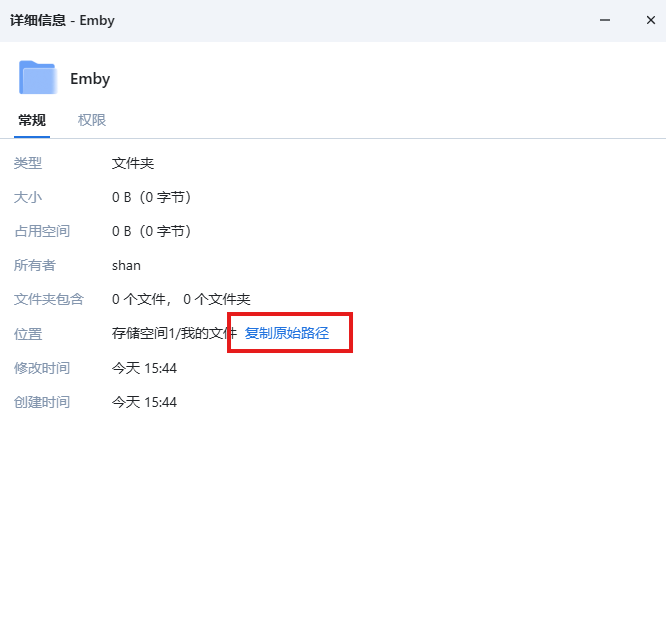
Task: Click the 占用空间 value 0 B
Action: coord(151,231)
